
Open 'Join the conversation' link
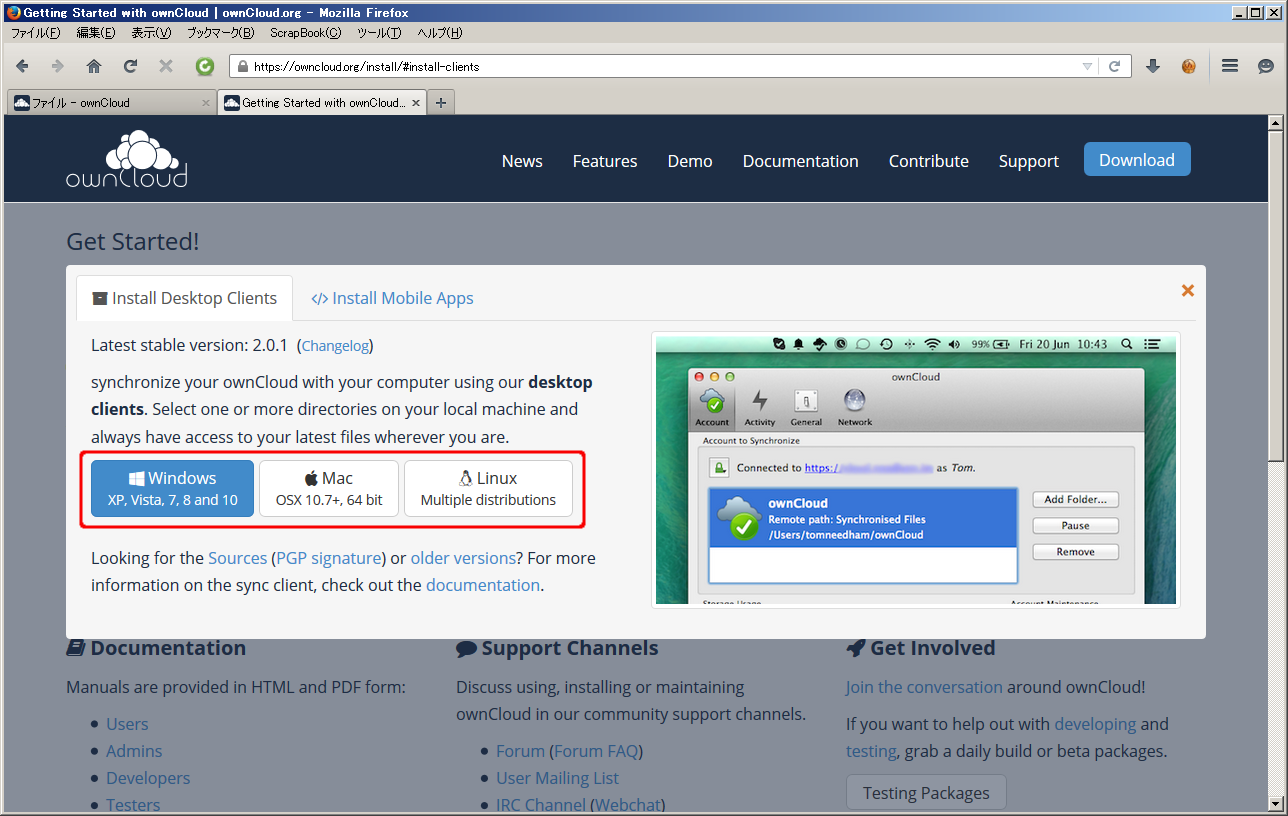924,687
